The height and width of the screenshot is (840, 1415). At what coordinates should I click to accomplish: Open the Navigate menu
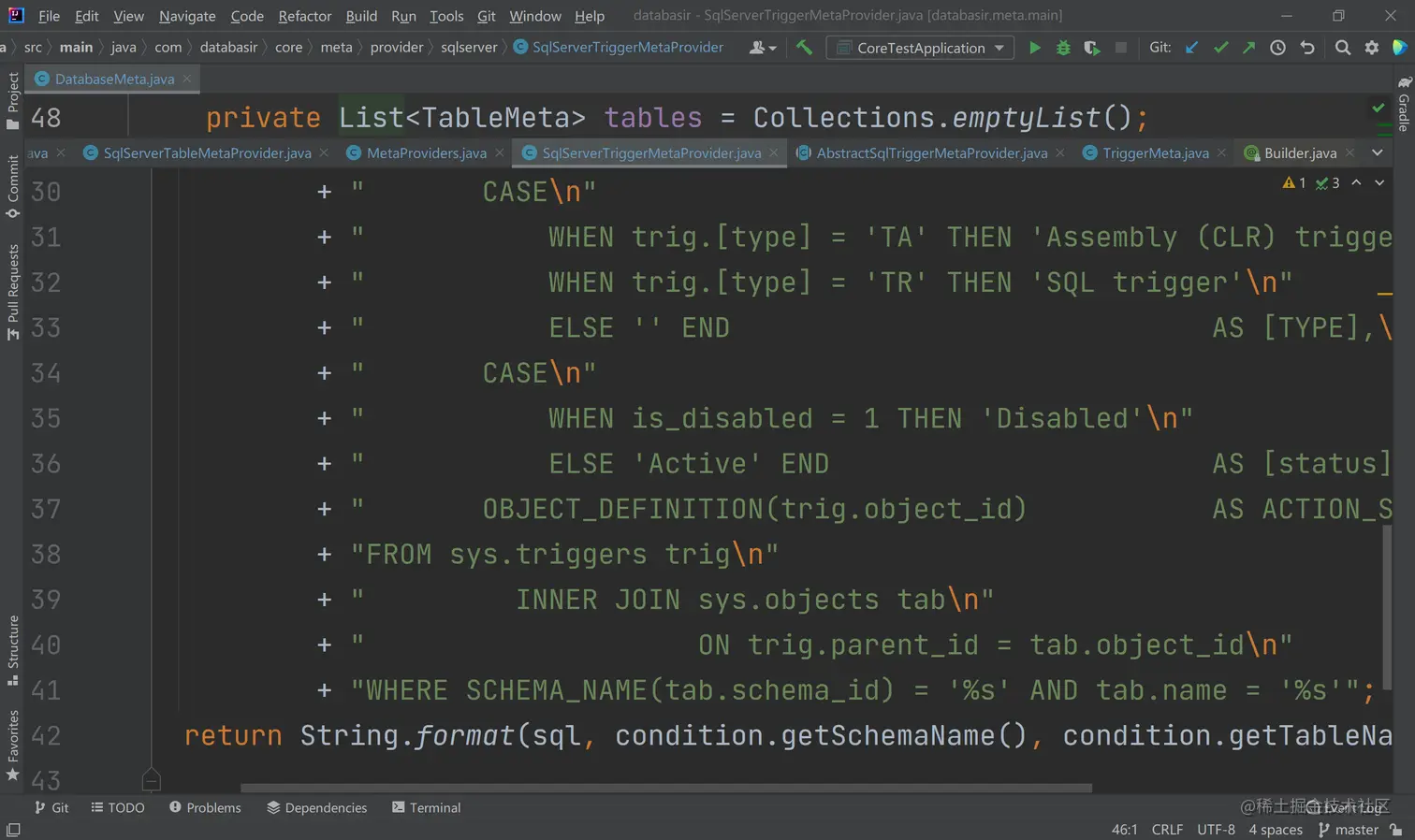[x=187, y=16]
